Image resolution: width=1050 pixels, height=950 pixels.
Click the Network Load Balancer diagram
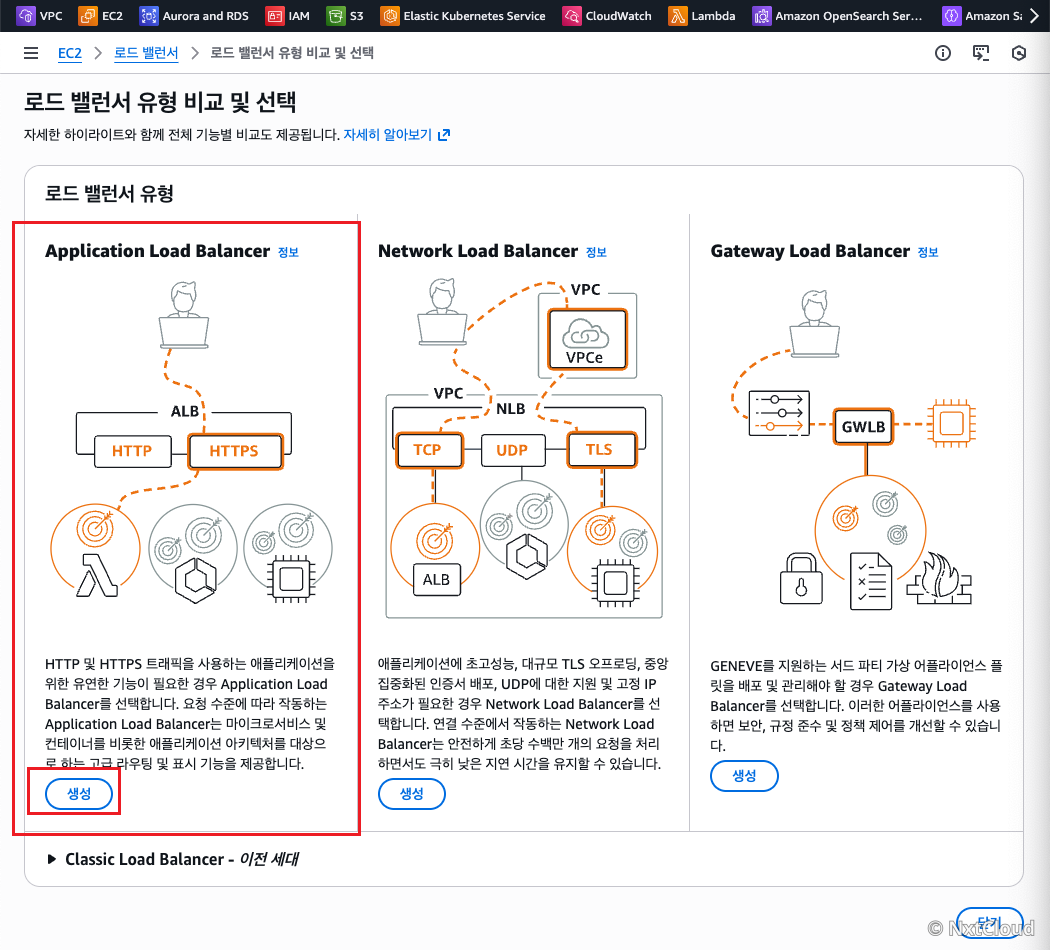(x=524, y=449)
